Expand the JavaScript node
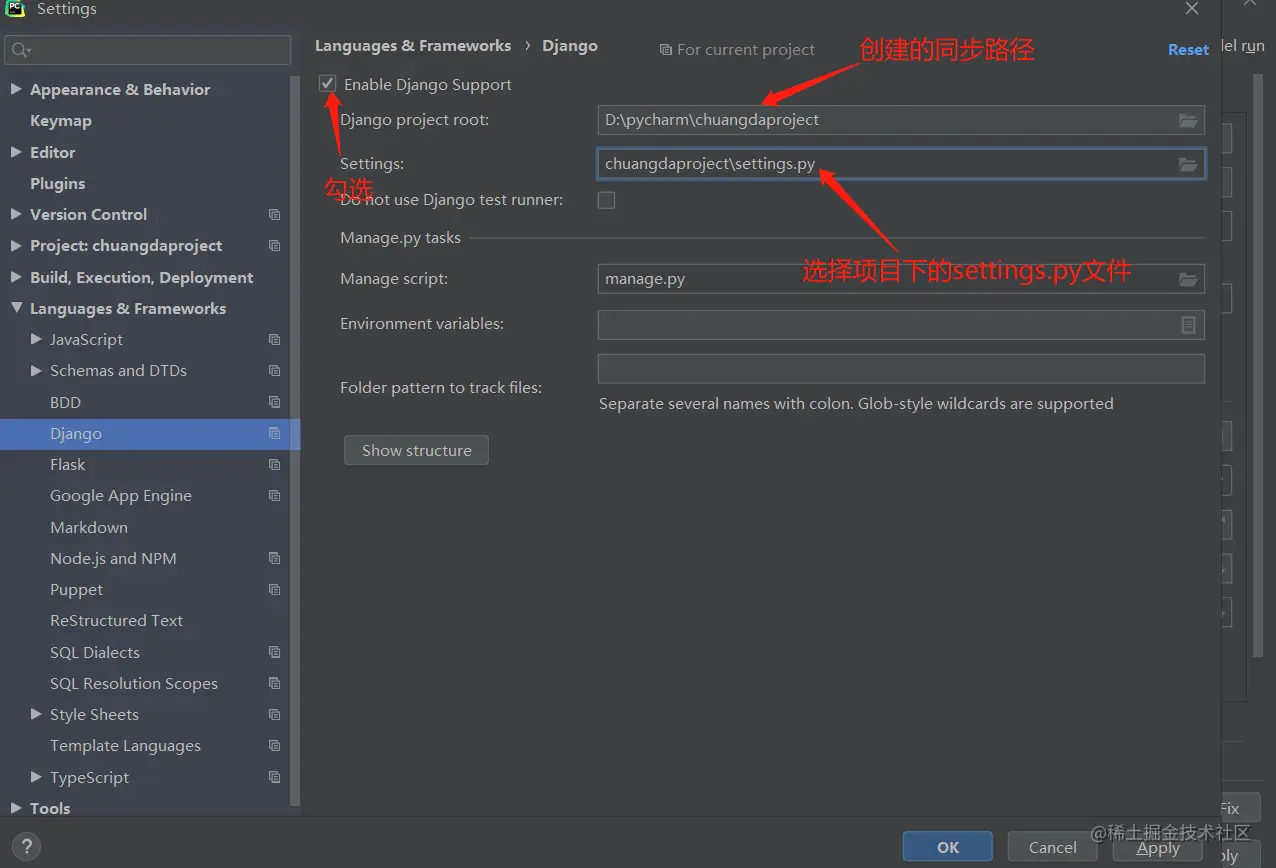 (x=36, y=340)
